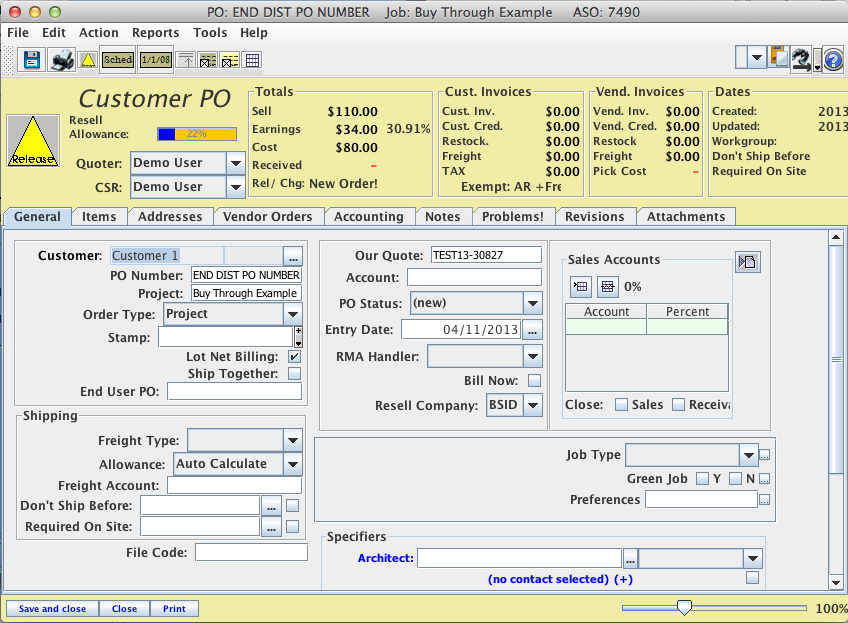This screenshot has height=623, width=848.
Task: Click the (no contact selected) (+) link
Action: point(560,579)
